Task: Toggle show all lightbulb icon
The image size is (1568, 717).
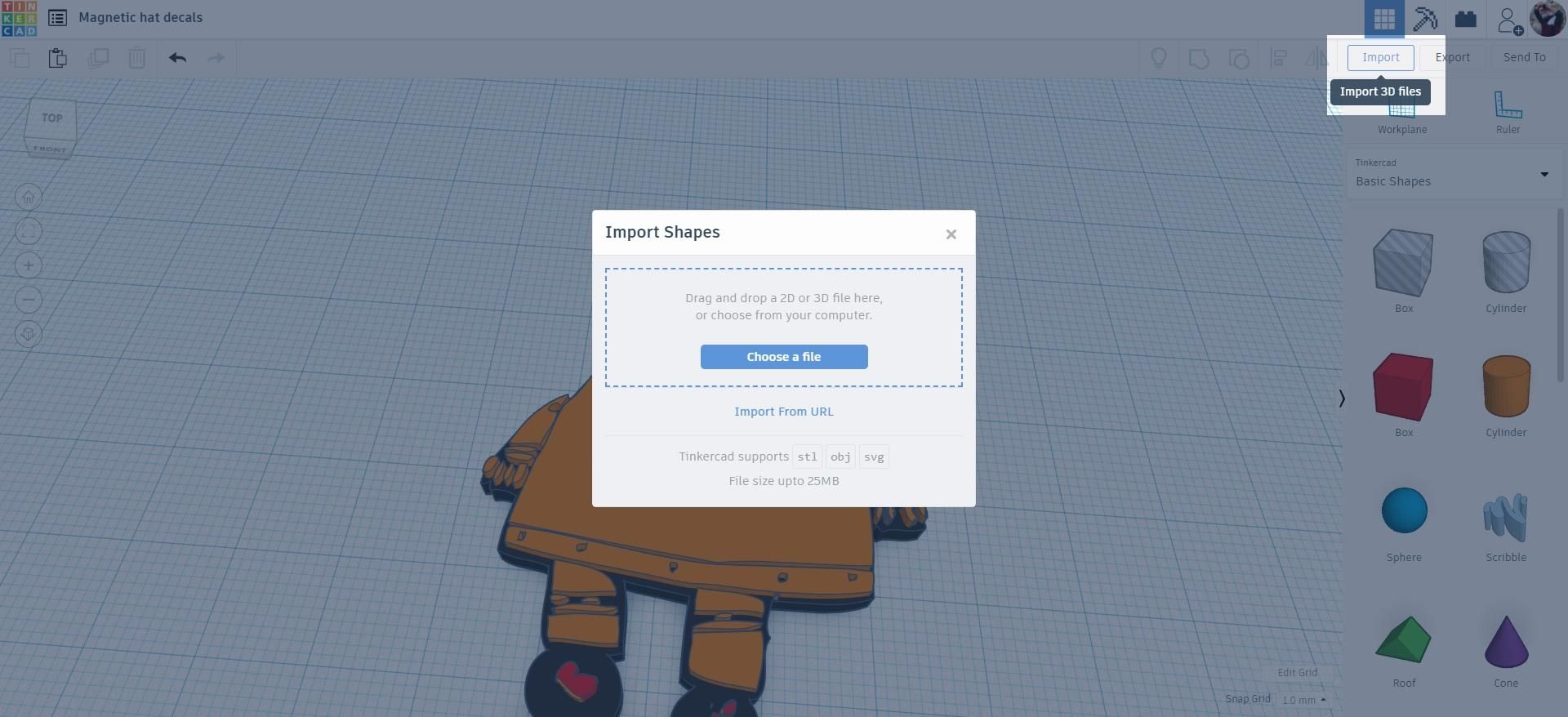Action: point(1158,58)
